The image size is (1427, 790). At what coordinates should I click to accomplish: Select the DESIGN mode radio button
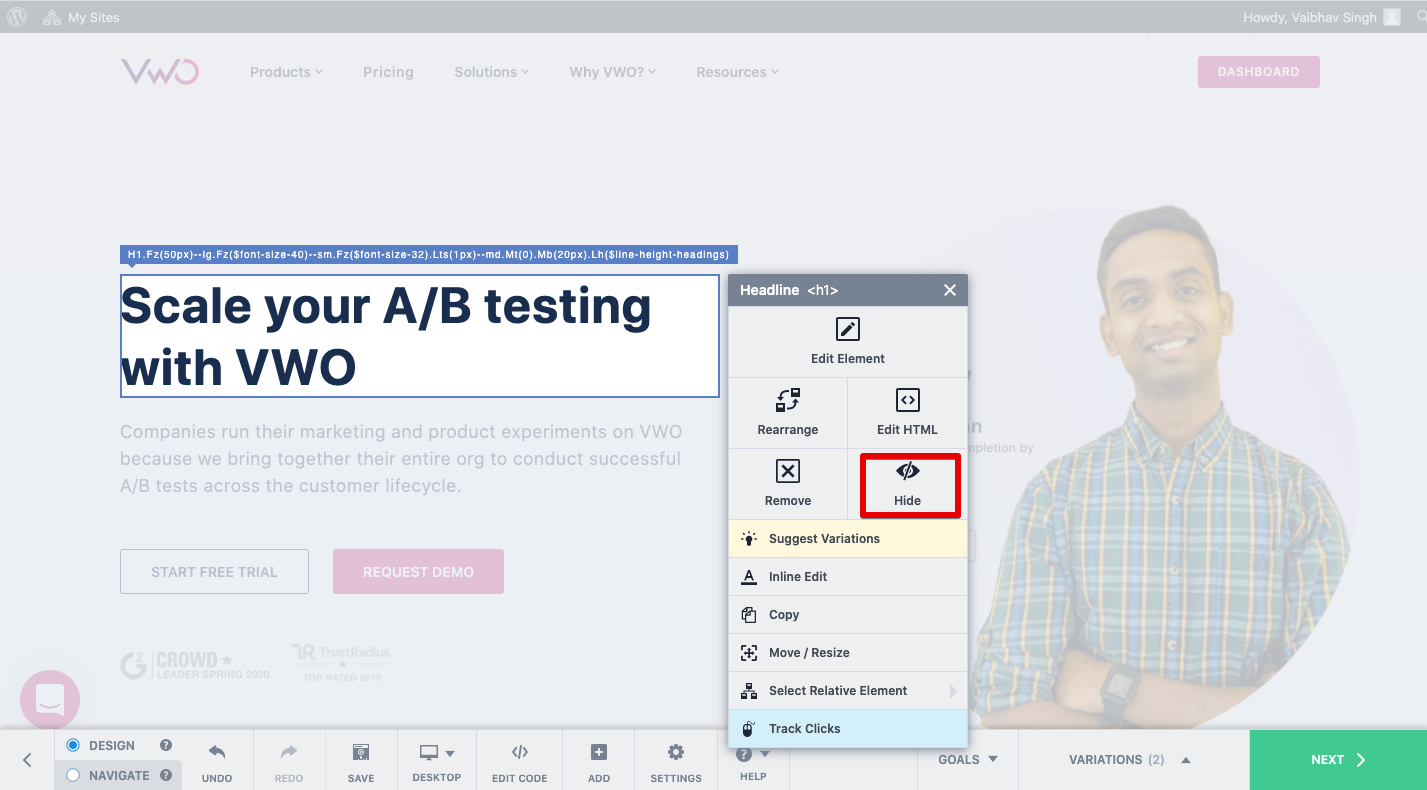coord(73,746)
